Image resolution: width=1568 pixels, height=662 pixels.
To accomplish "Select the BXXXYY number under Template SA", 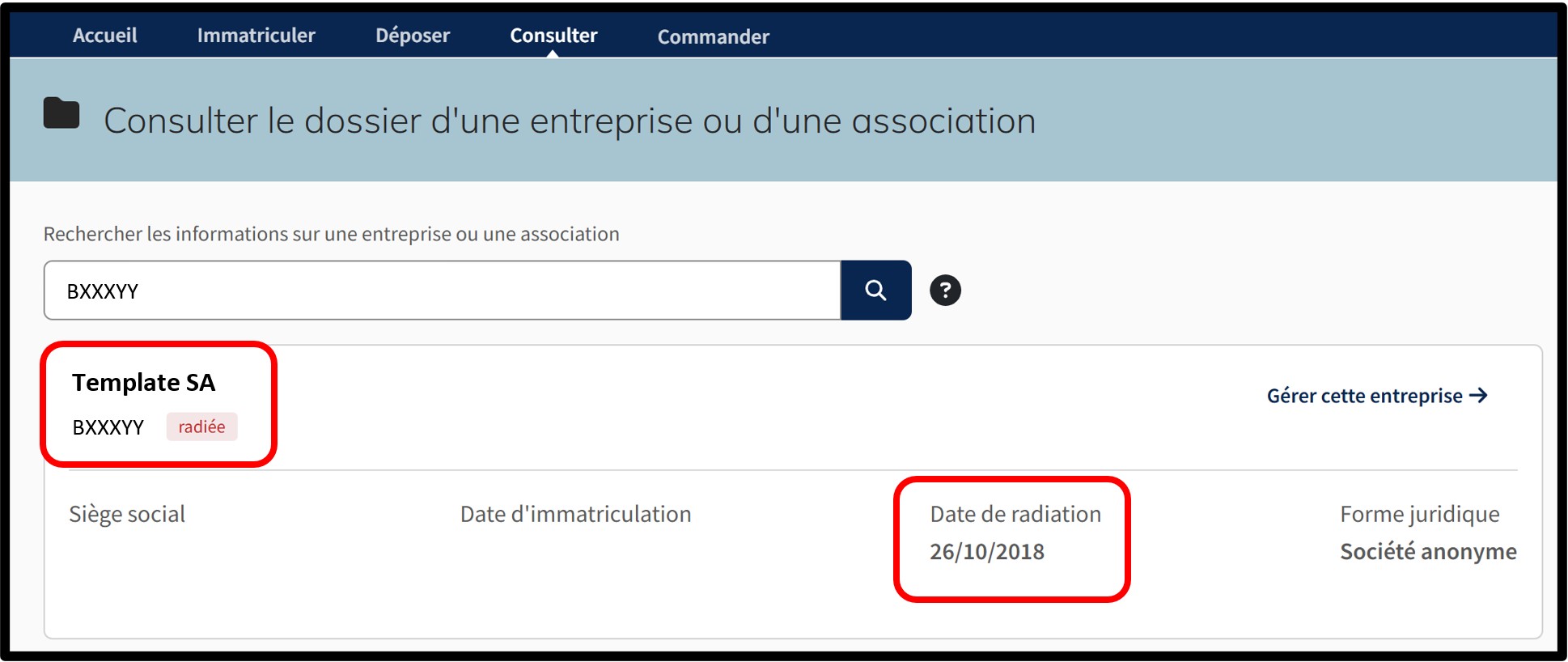I will pyautogui.click(x=108, y=427).
